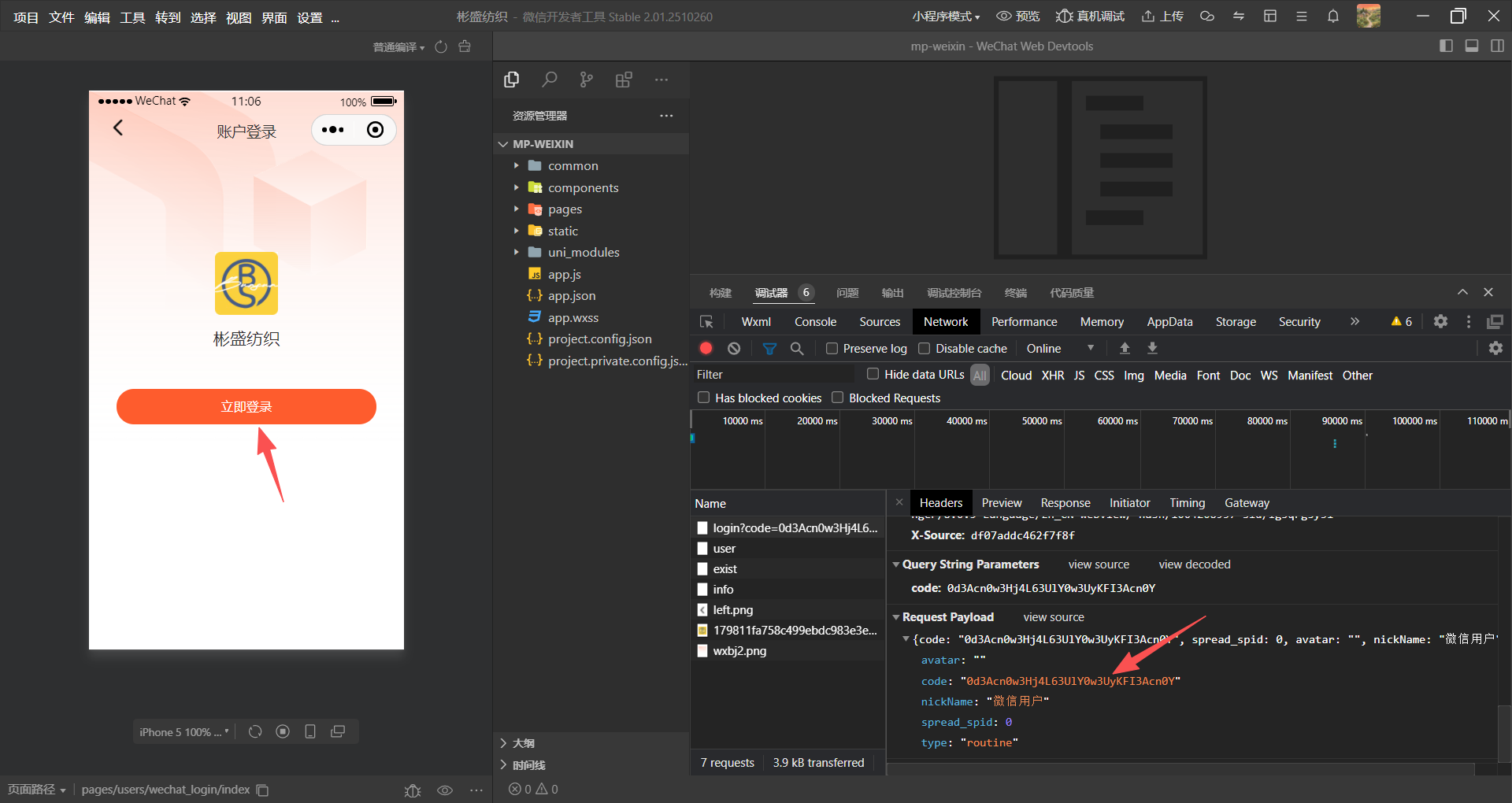Click the phone simulator back arrow
Screen dimensions: 1512x803
pyautogui.click(x=118, y=128)
